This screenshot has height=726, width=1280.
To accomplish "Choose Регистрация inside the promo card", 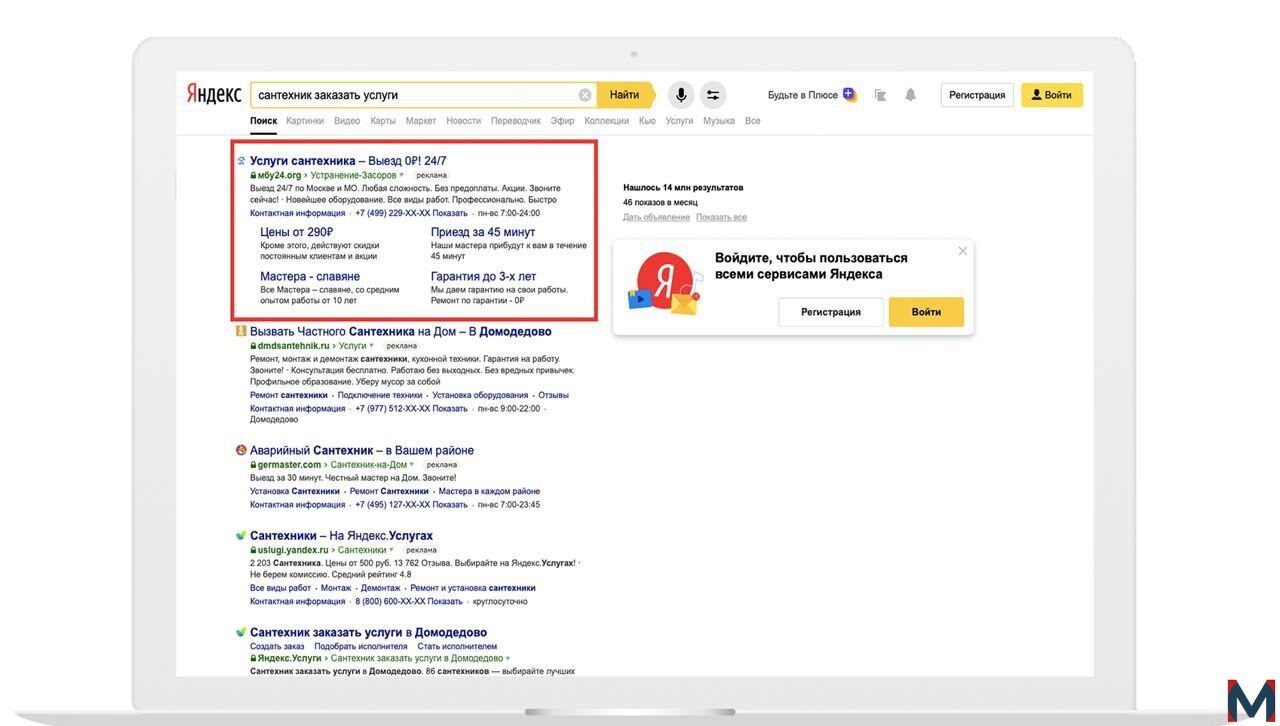I will pos(831,312).
